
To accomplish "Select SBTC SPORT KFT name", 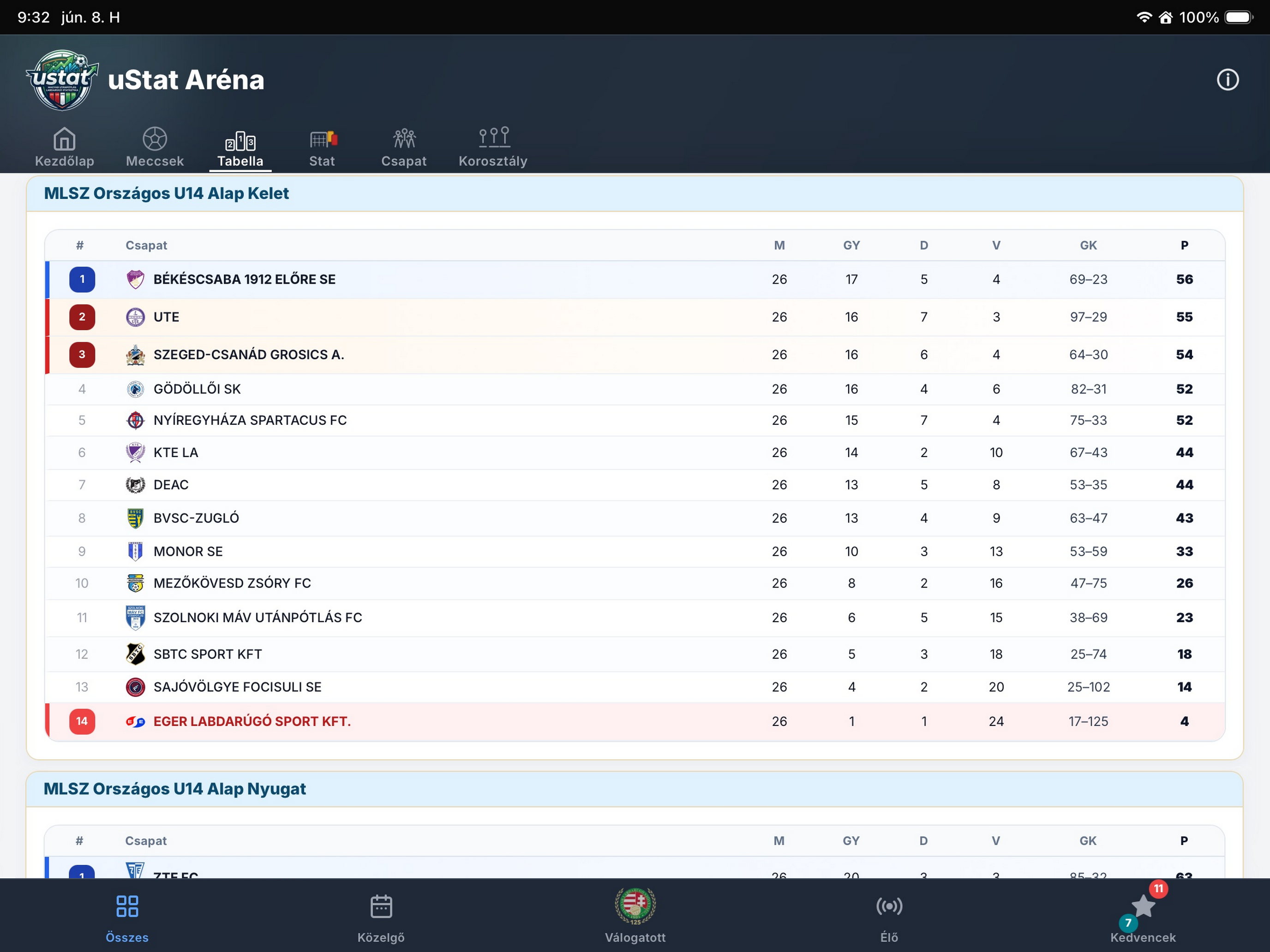I will (x=208, y=654).
